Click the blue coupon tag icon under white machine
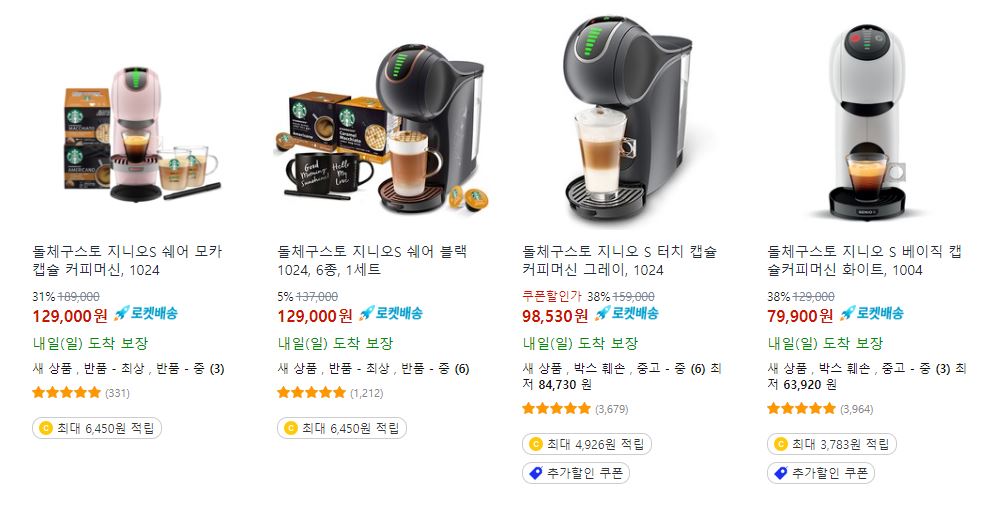The height and width of the screenshot is (513, 984). (780, 473)
